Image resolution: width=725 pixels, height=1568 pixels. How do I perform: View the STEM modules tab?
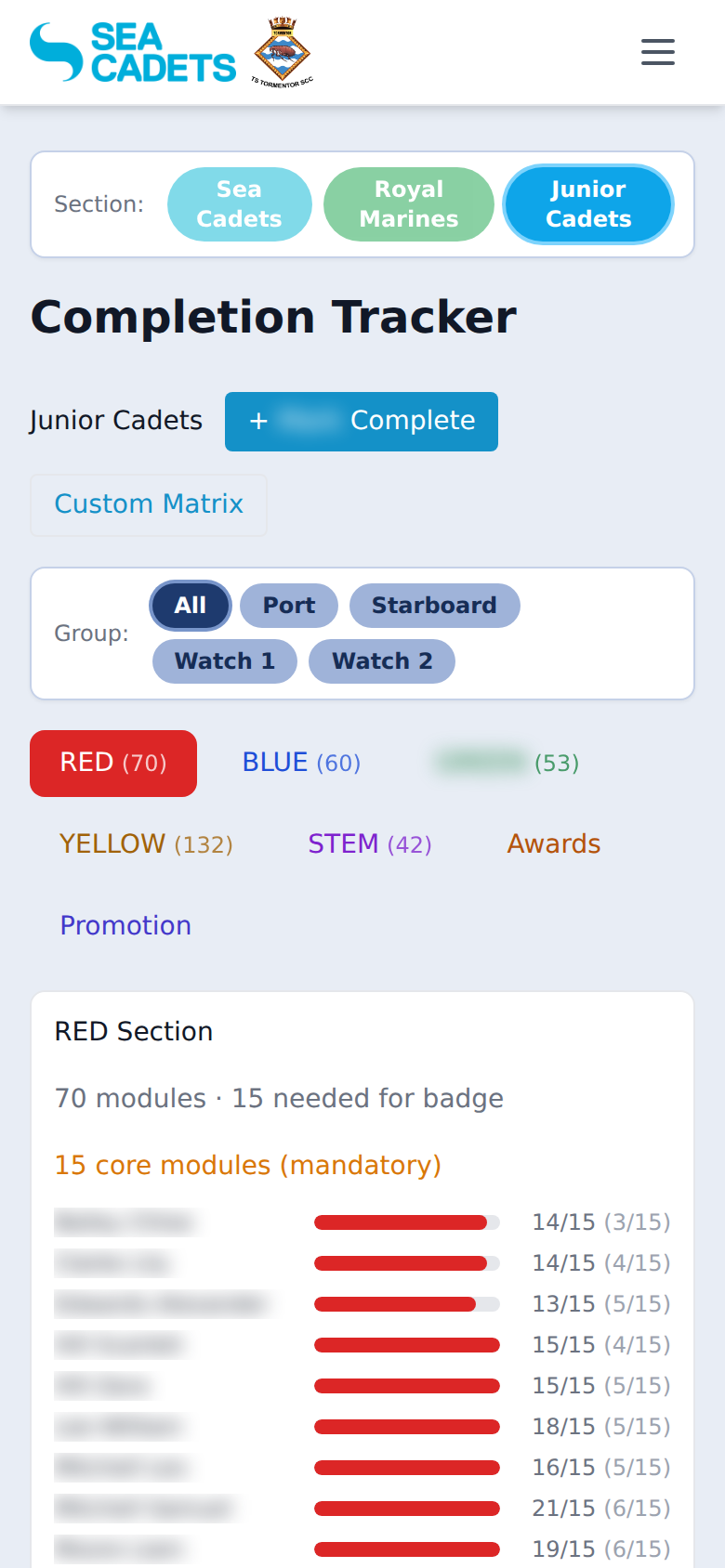pos(370,843)
